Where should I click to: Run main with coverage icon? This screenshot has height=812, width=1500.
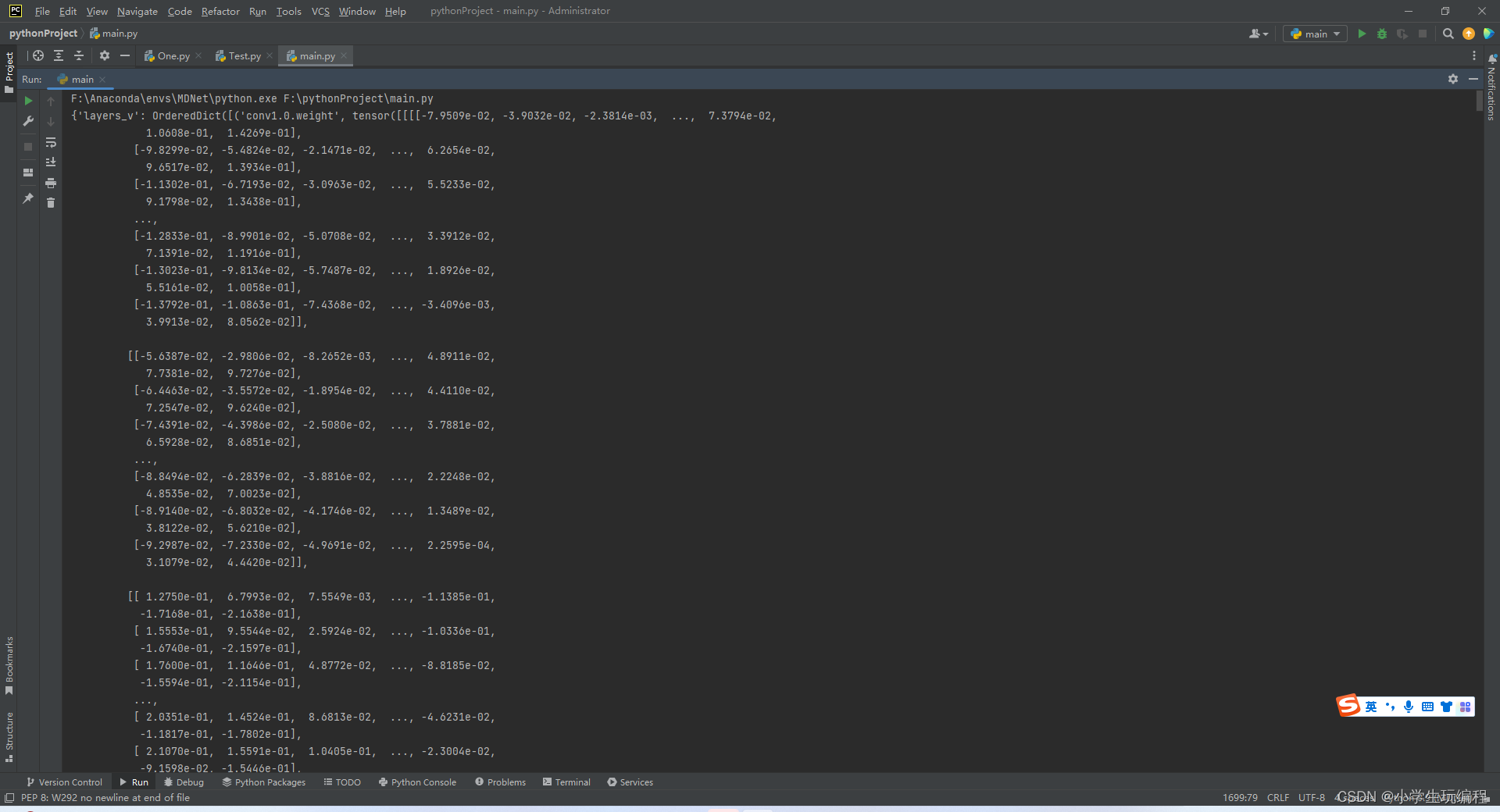pos(1402,34)
